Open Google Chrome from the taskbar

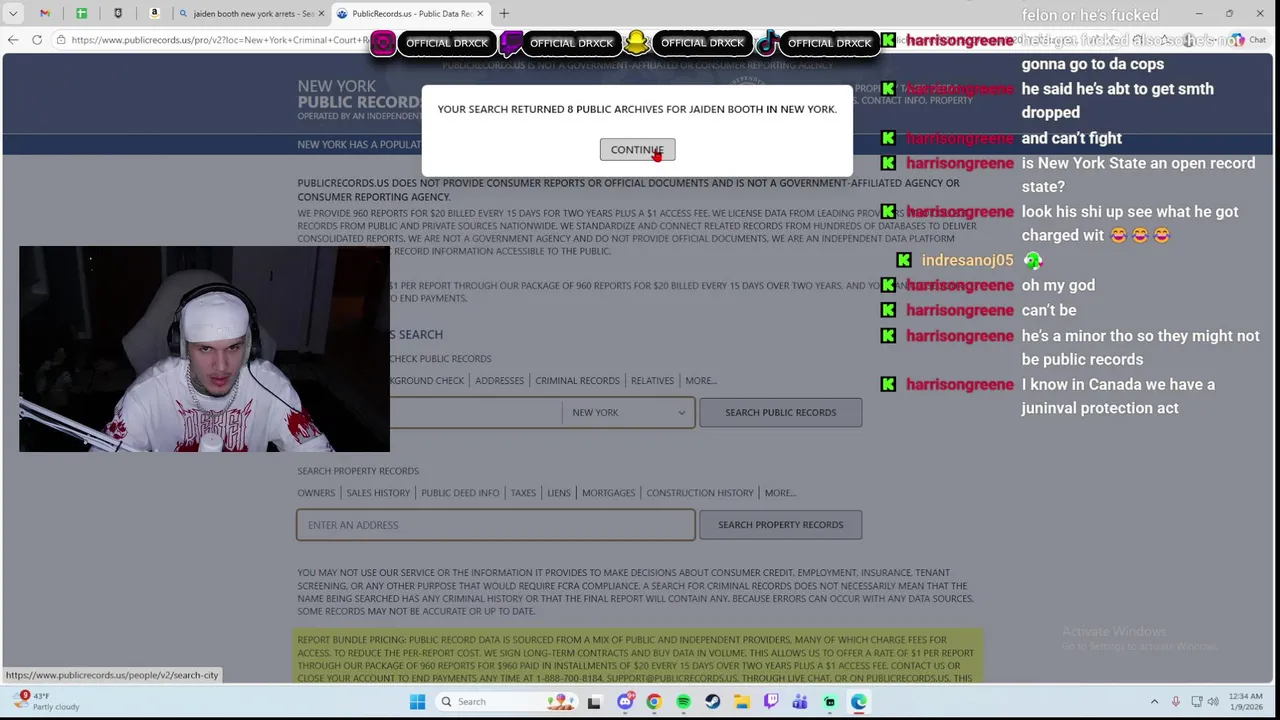point(653,701)
